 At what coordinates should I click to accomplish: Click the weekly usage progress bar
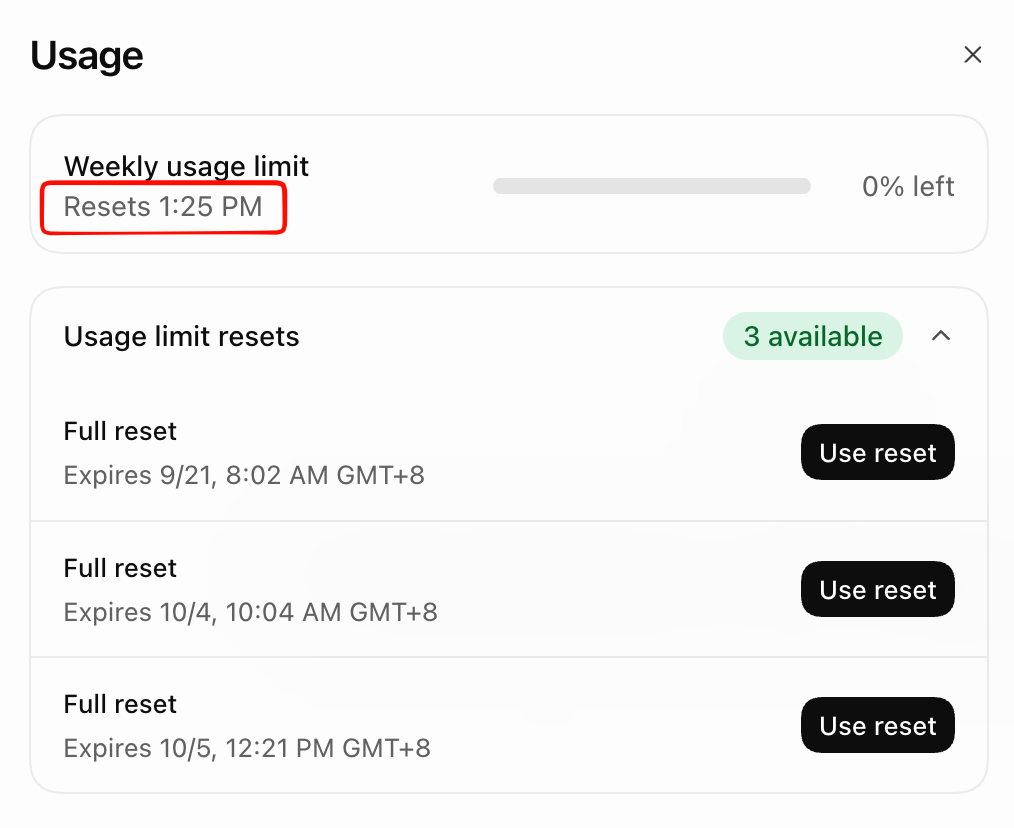pyautogui.click(x=652, y=186)
